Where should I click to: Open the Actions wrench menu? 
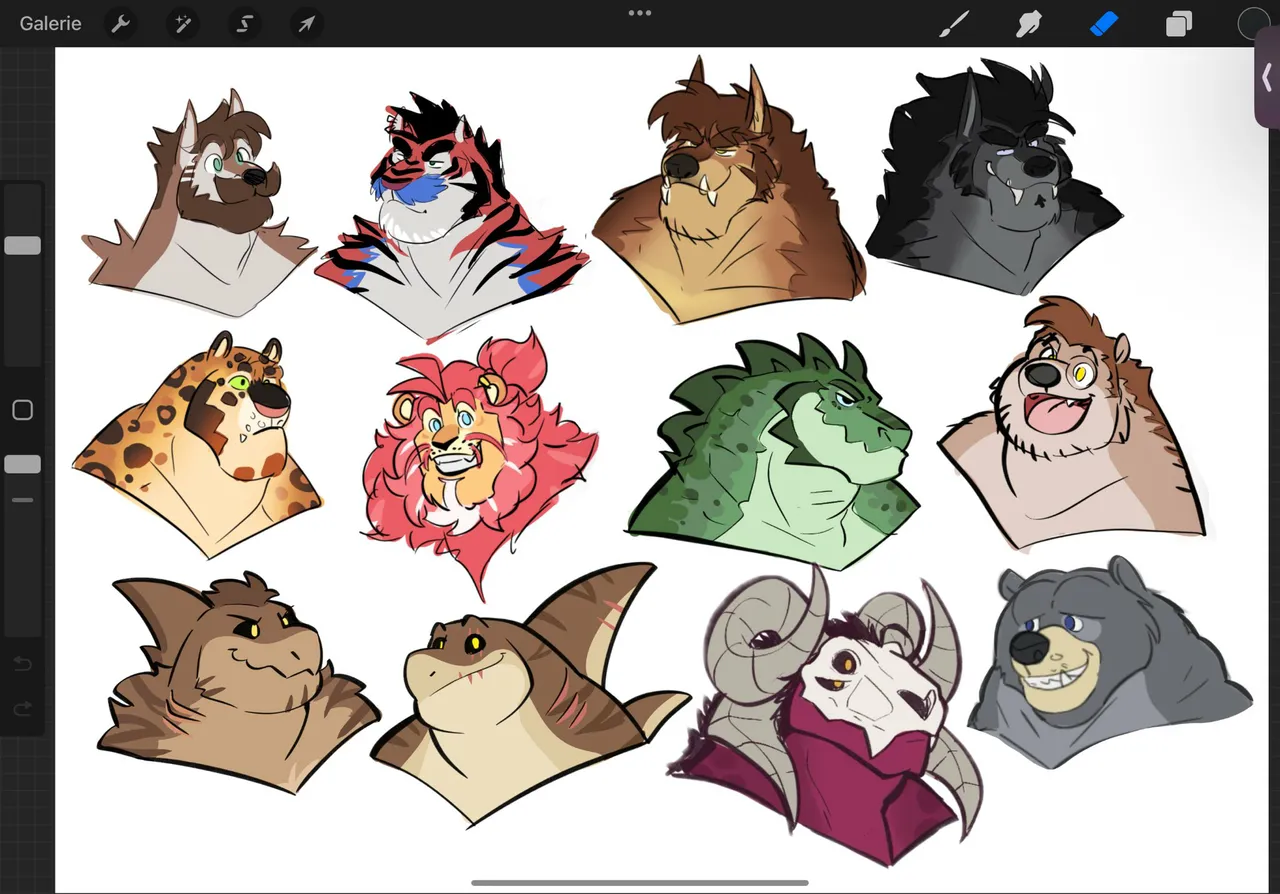click(121, 23)
